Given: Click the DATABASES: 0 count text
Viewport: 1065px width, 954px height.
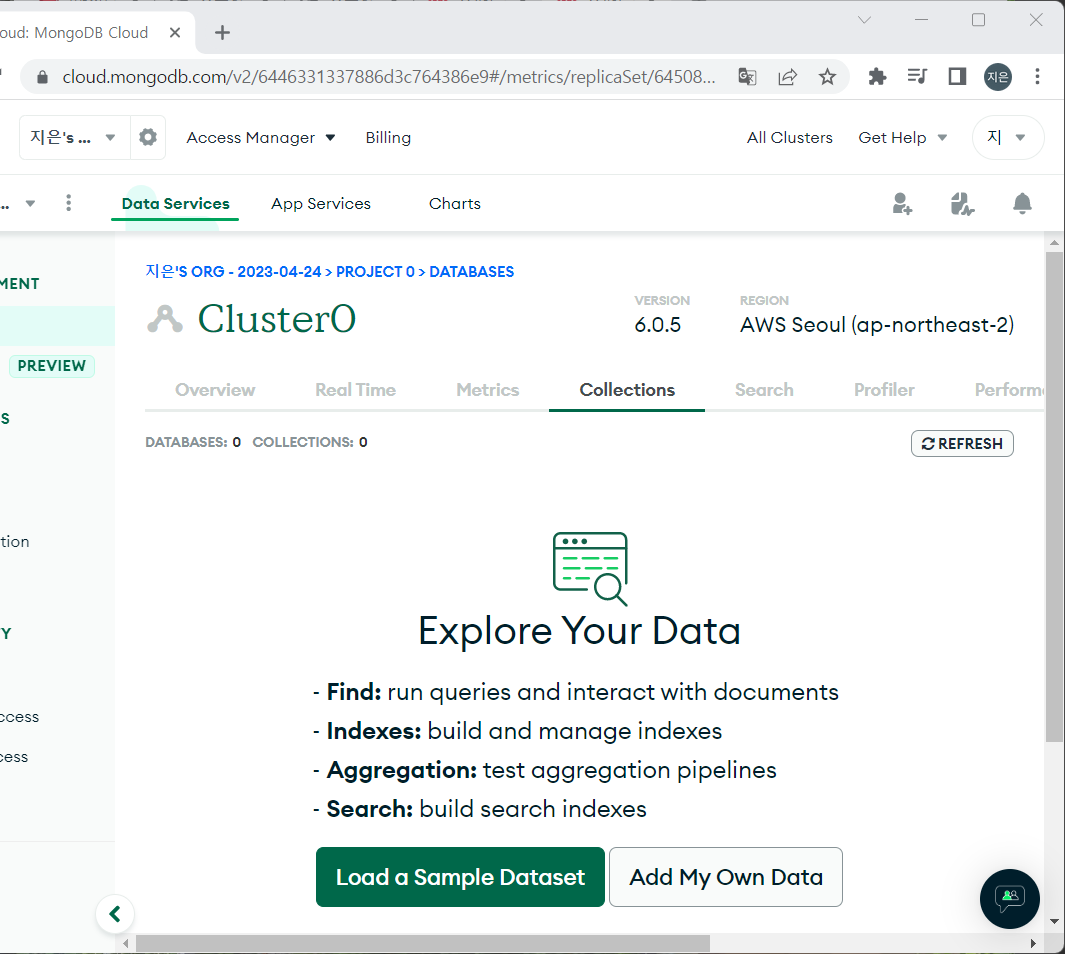Looking at the screenshot, I should pyautogui.click(x=193, y=442).
